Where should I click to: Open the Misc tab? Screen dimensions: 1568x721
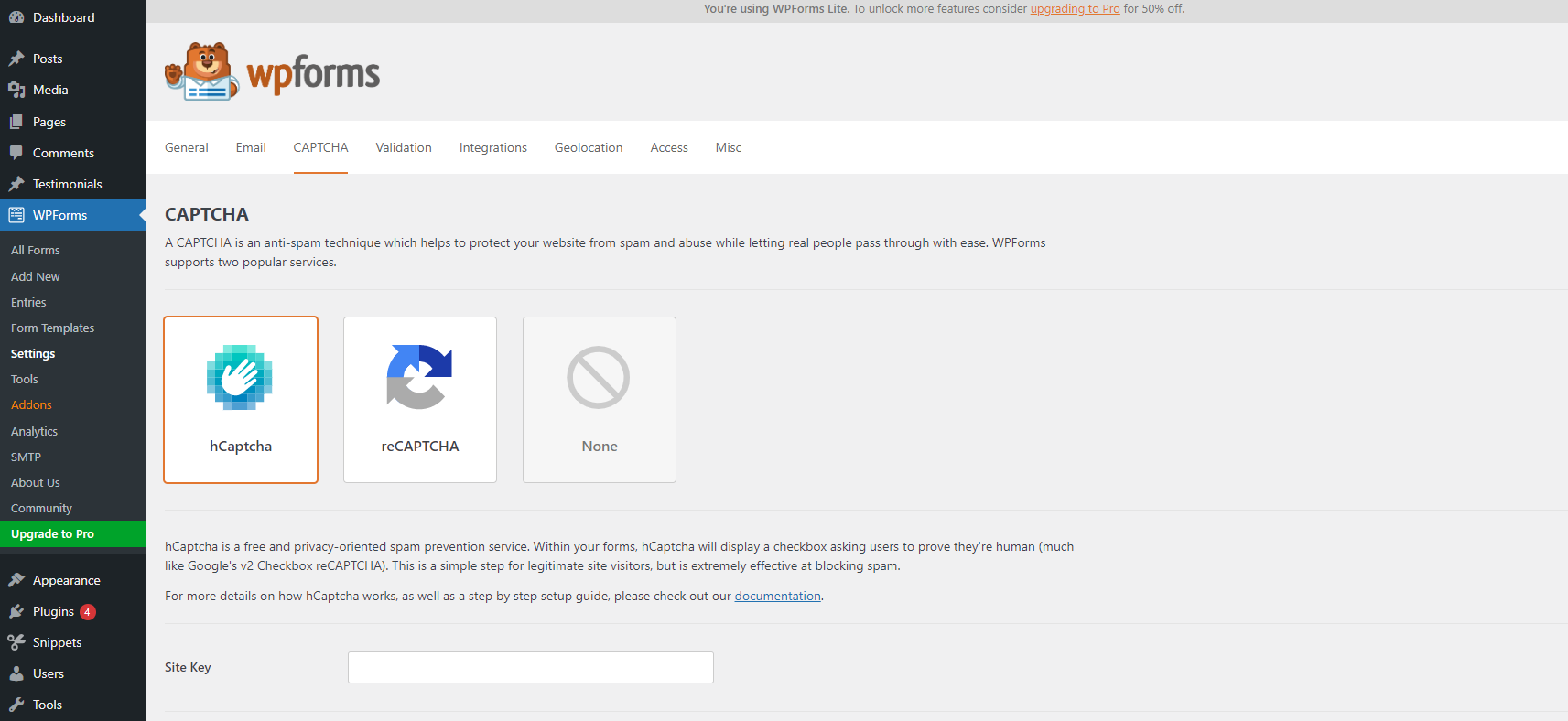[729, 147]
